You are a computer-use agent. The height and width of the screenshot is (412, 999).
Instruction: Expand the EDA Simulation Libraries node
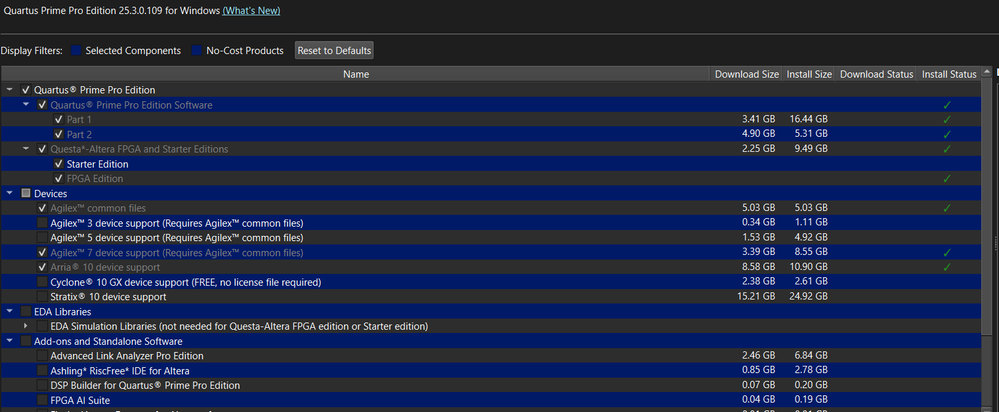[x=25, y=326]
